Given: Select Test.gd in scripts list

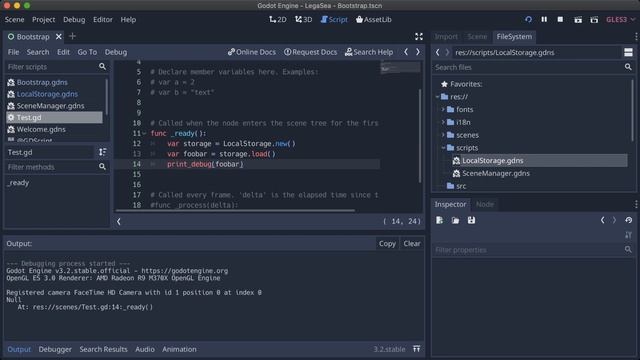Looking at the screenshot, I should pos(54,118).
